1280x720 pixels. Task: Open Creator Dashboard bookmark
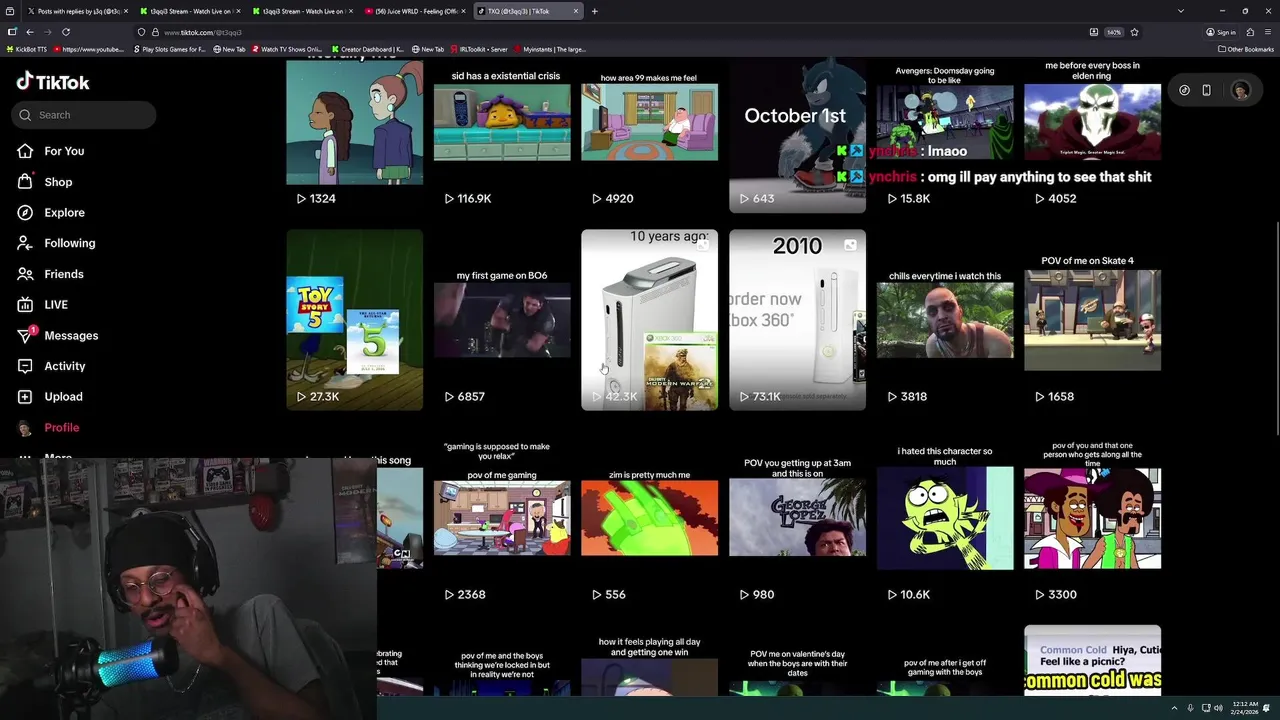point(368,49)
